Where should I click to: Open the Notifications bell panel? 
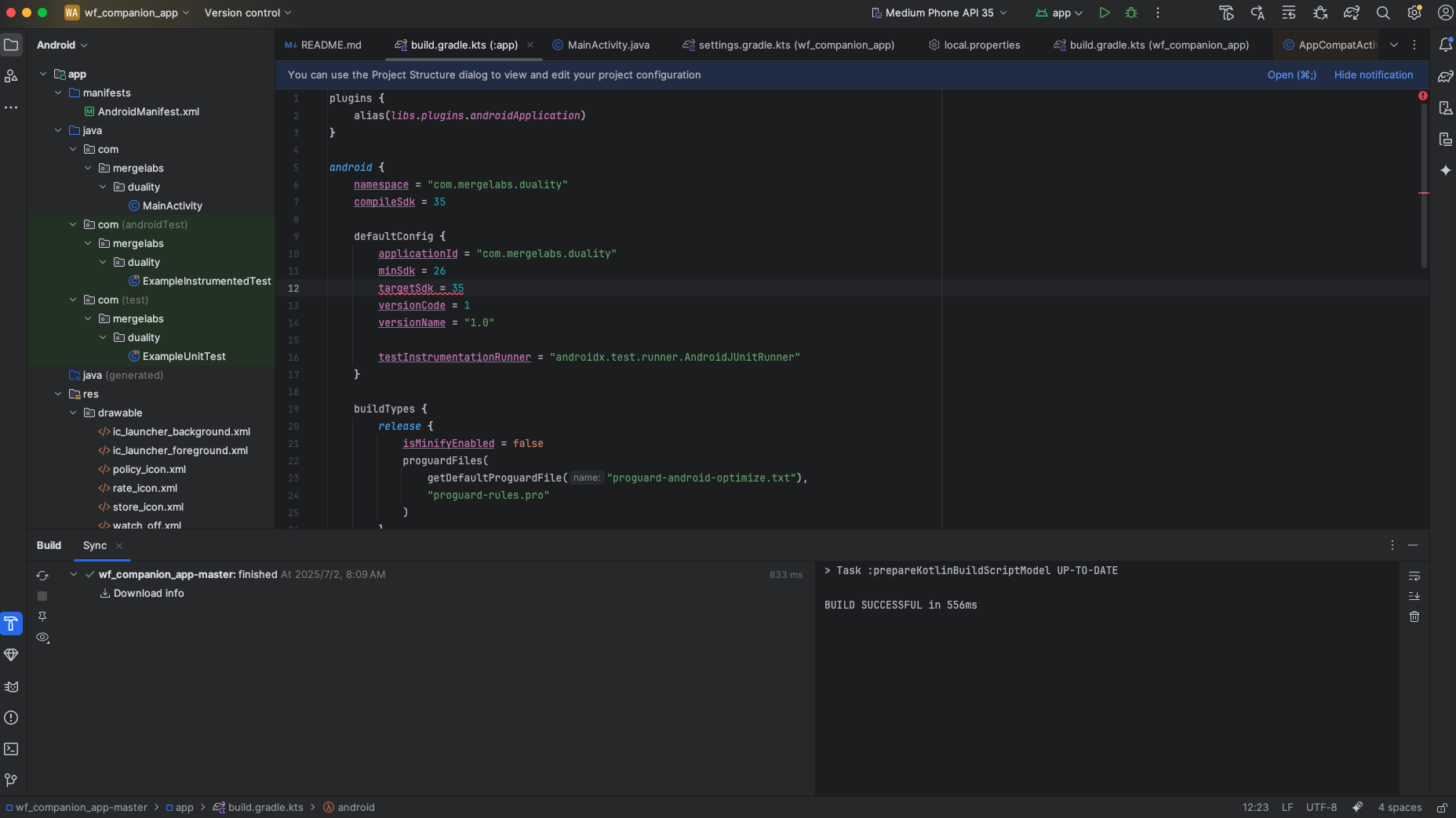[x=1445, y=45]
